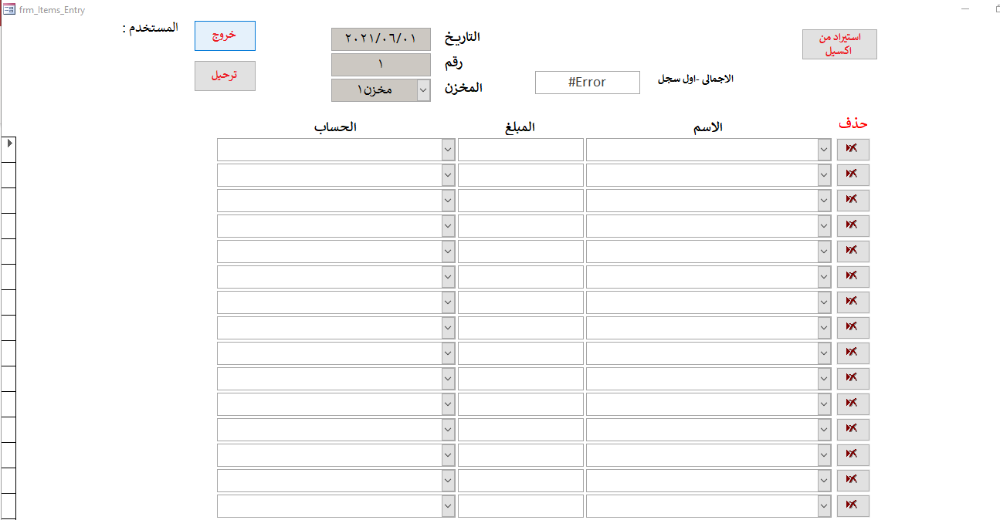This screenshot has width=1000, height=520.
Task: Click the رقم number field showing ١
Action: [381, 64]
